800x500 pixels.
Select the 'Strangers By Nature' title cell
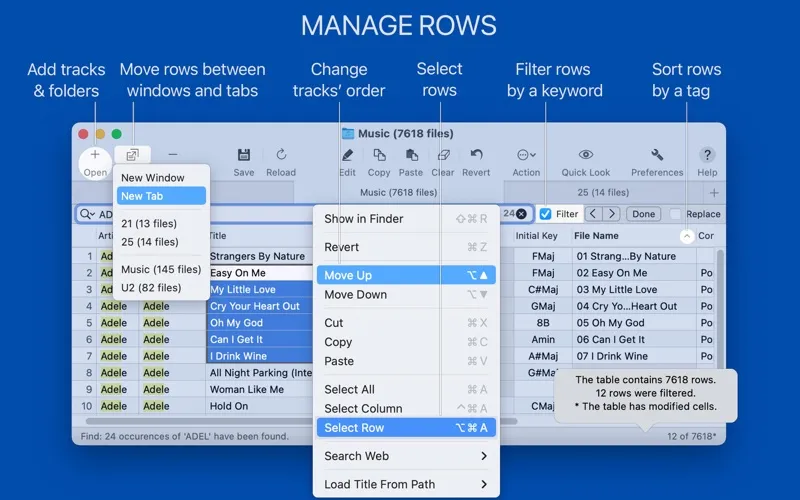point(260,256)
